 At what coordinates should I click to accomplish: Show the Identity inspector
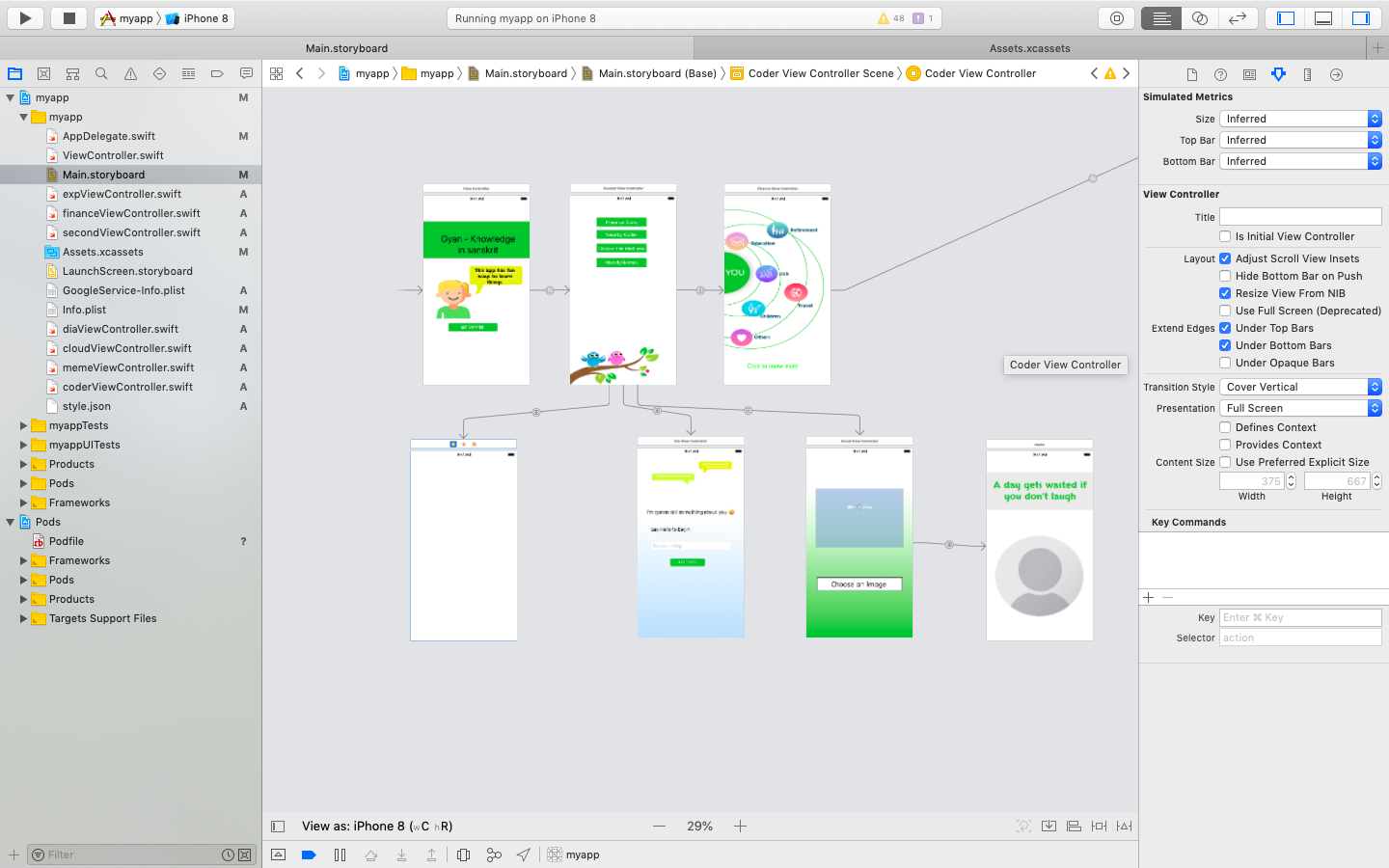pos(1249,74)
